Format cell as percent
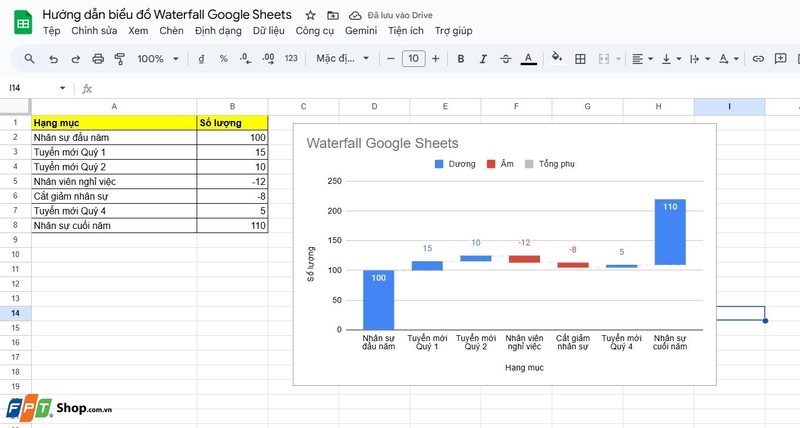Viewport: 800px width, 428px height. [223, 59]
